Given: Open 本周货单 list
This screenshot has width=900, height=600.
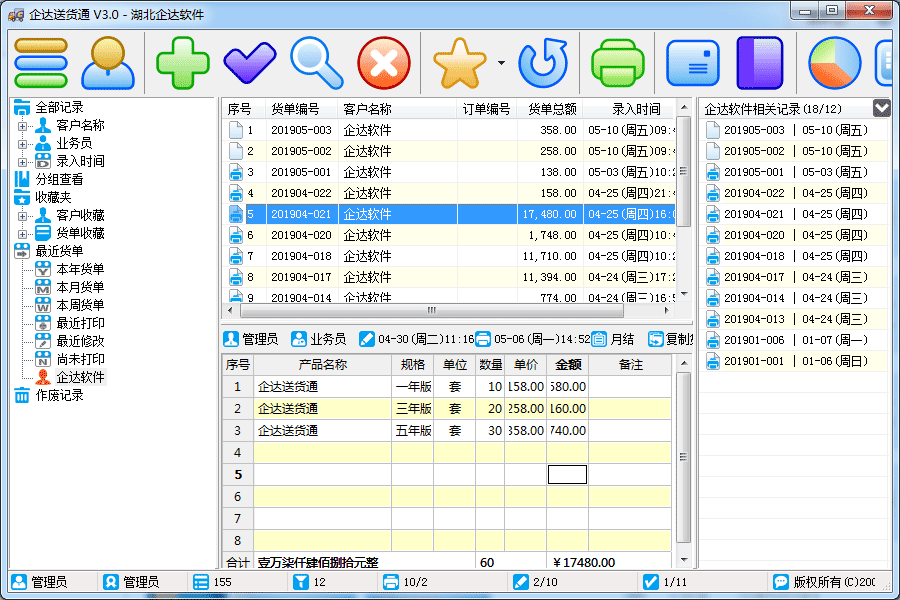Looking at the screenshot, I should 80,305.
